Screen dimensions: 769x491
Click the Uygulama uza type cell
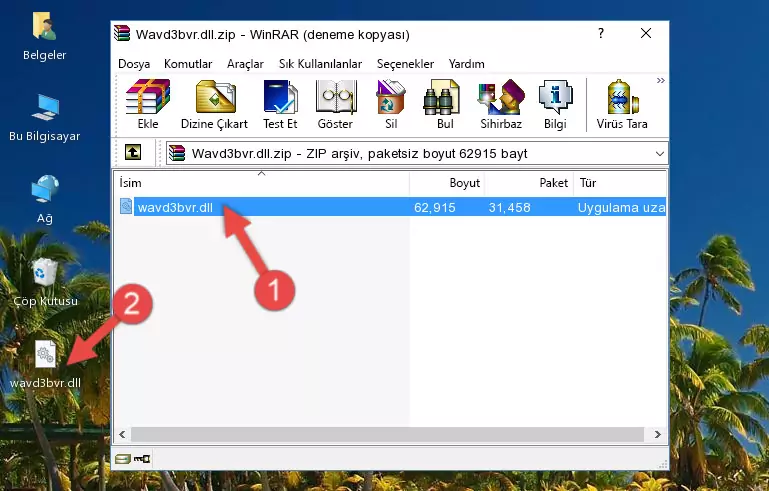tap(621, 207)
